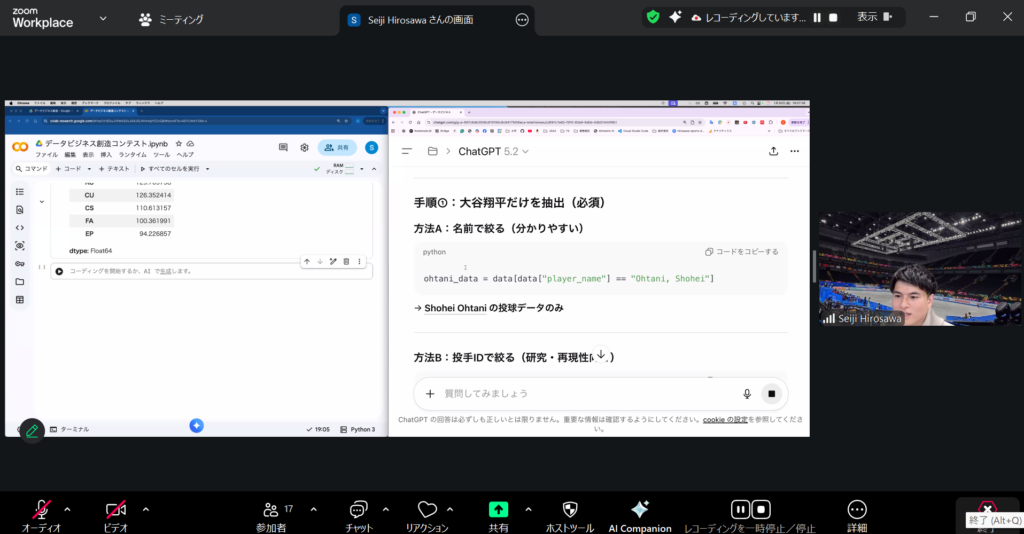Open ホストツール host tools shield icon
This screenshot has height=534, width=1024.
pos(570,509)
